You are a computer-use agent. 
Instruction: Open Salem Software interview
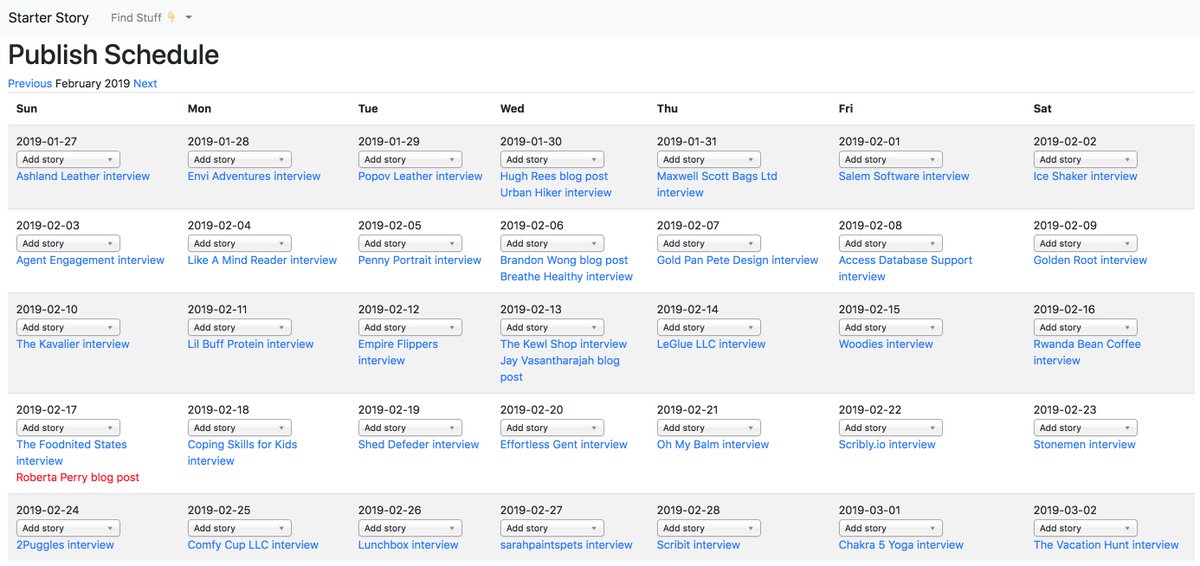(x=904, y=176)
